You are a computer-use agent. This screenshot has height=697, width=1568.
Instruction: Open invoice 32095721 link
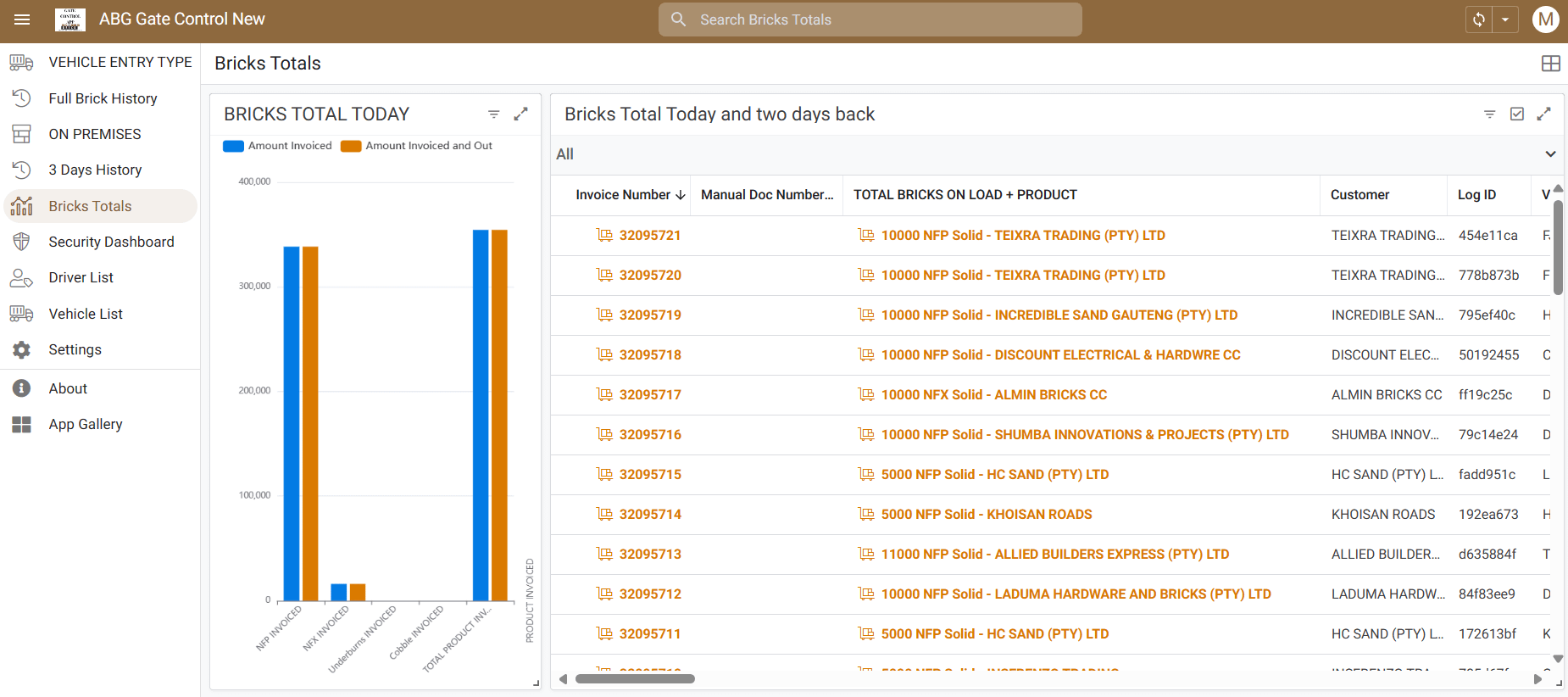[649, 236]
